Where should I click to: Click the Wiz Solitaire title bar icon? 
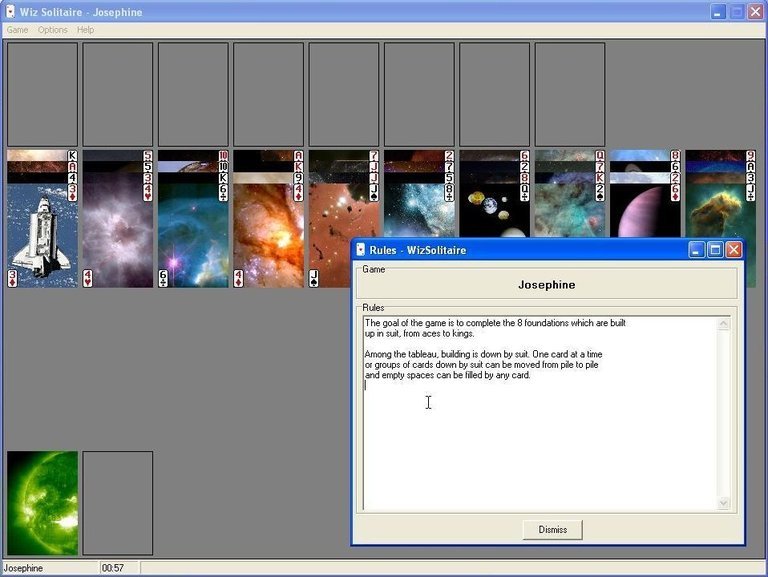pos(10,12)
